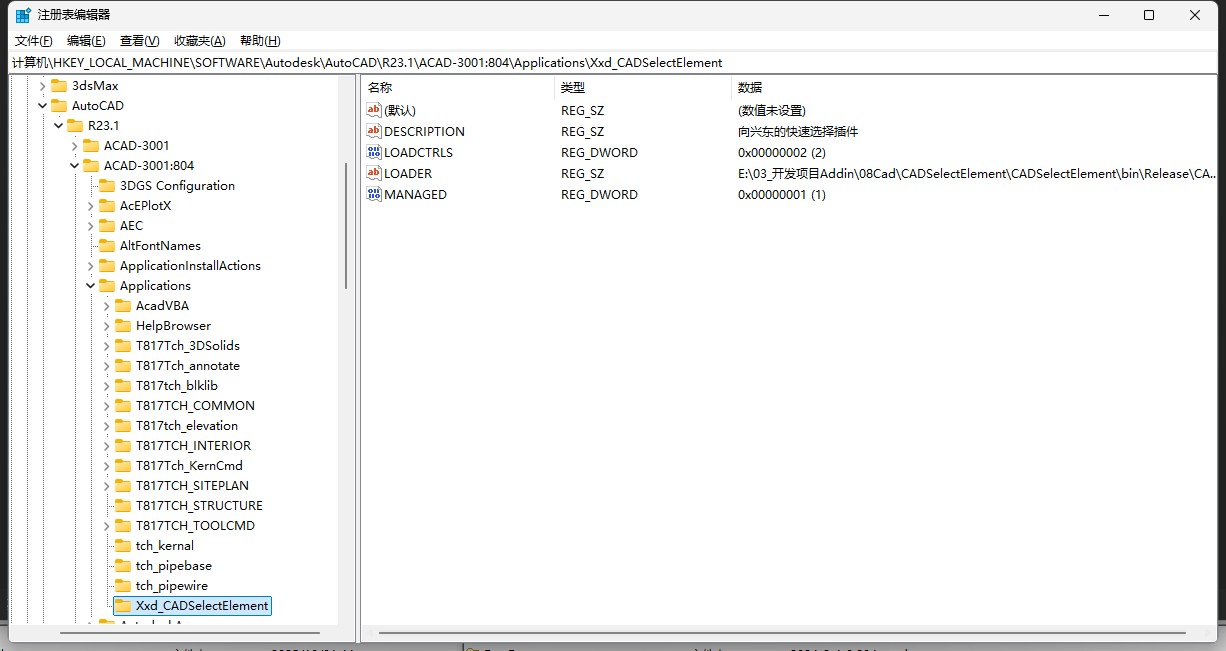The height and width of the screenshot is (651, 1226).
Task: Click the registry path address bar
Action: [x=600, y=62]
